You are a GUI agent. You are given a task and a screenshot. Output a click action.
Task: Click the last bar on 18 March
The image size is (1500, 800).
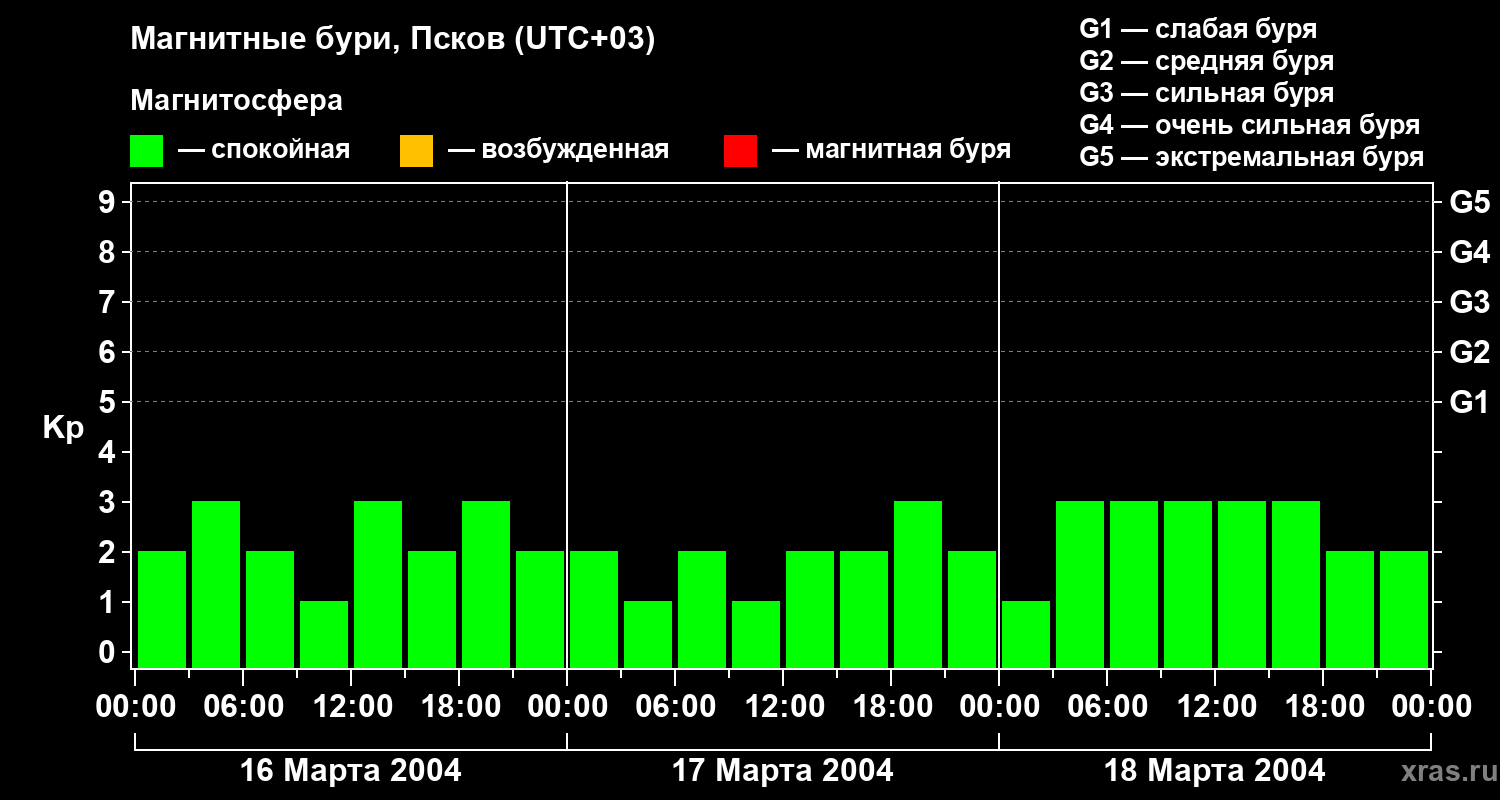coord(1404,609)
